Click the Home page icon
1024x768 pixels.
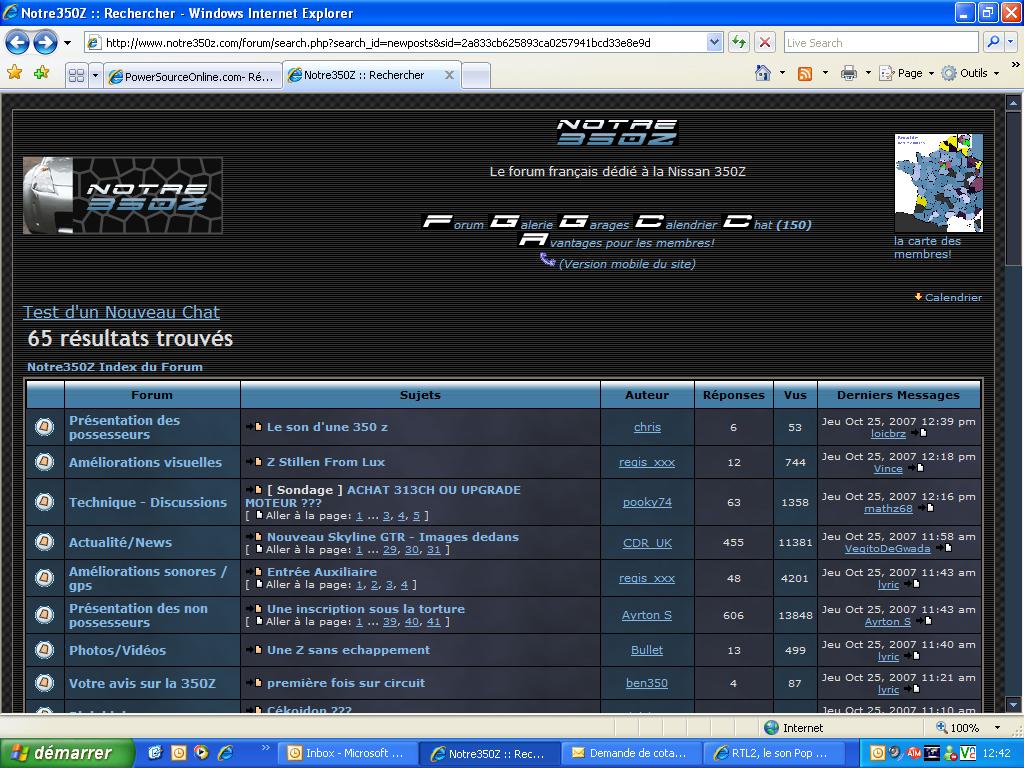pos(764,73)
